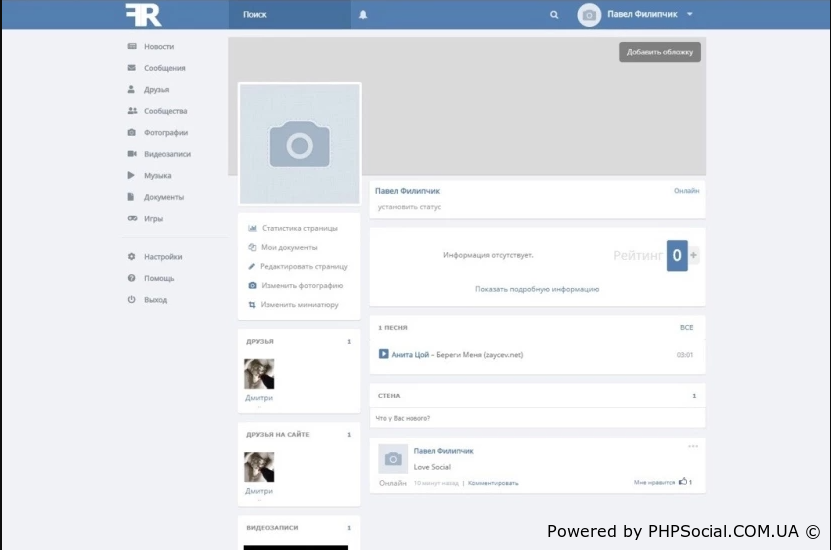Click the search magnifier icon in header
Viewport: 831px width, 550px height.
click(x=554, y=15)
